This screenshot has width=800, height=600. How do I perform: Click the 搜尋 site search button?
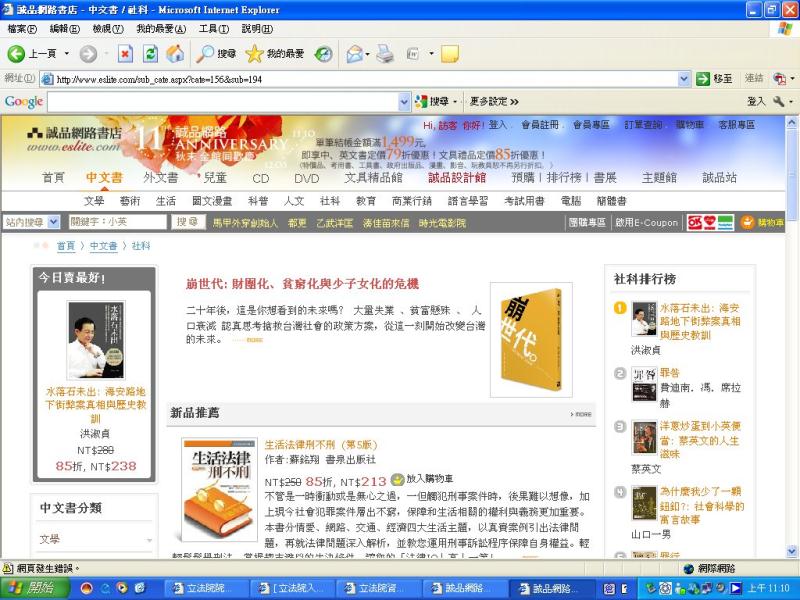(x=187, y=222)
